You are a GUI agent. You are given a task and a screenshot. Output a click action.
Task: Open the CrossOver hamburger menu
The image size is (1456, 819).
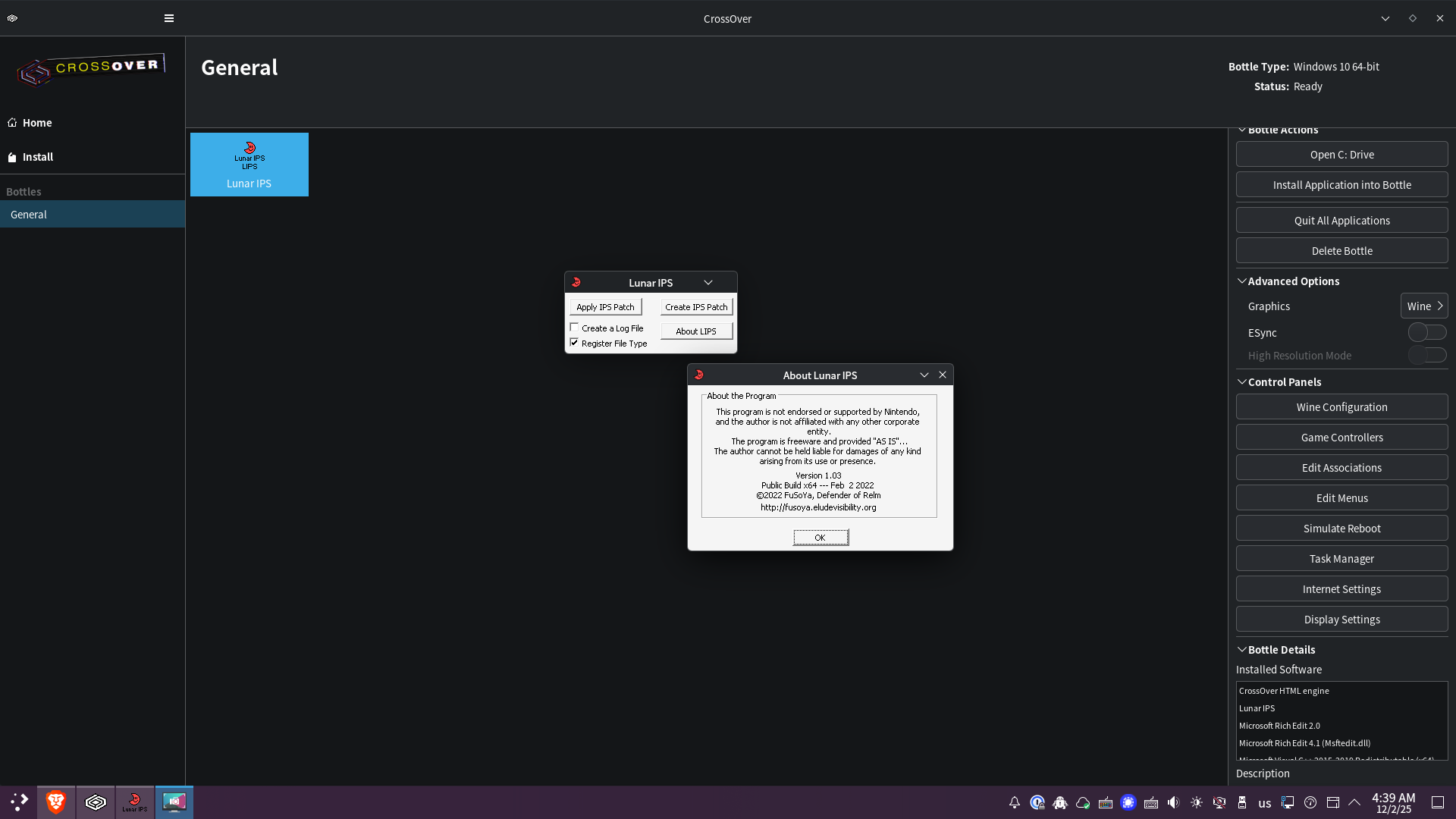pyautogui.click(x=169, y=18)
